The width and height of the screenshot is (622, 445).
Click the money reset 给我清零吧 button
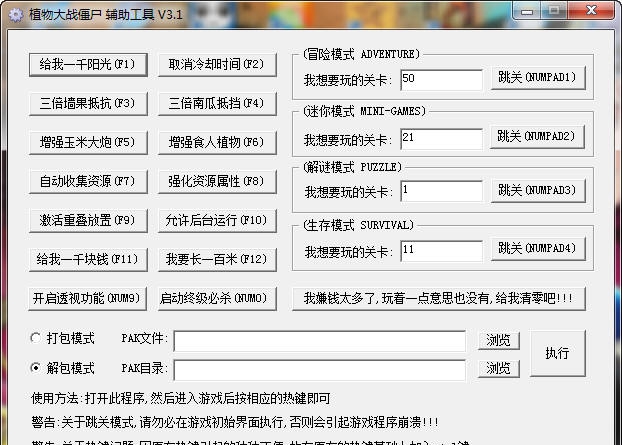point(439,298)
